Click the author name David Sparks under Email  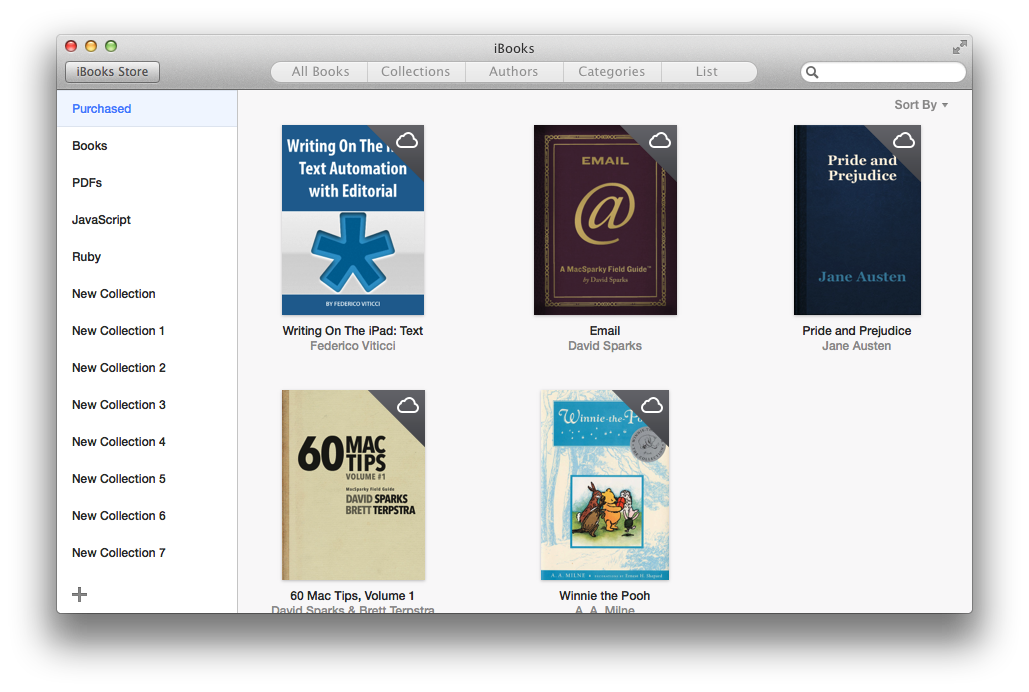click(x=605, y=346)
